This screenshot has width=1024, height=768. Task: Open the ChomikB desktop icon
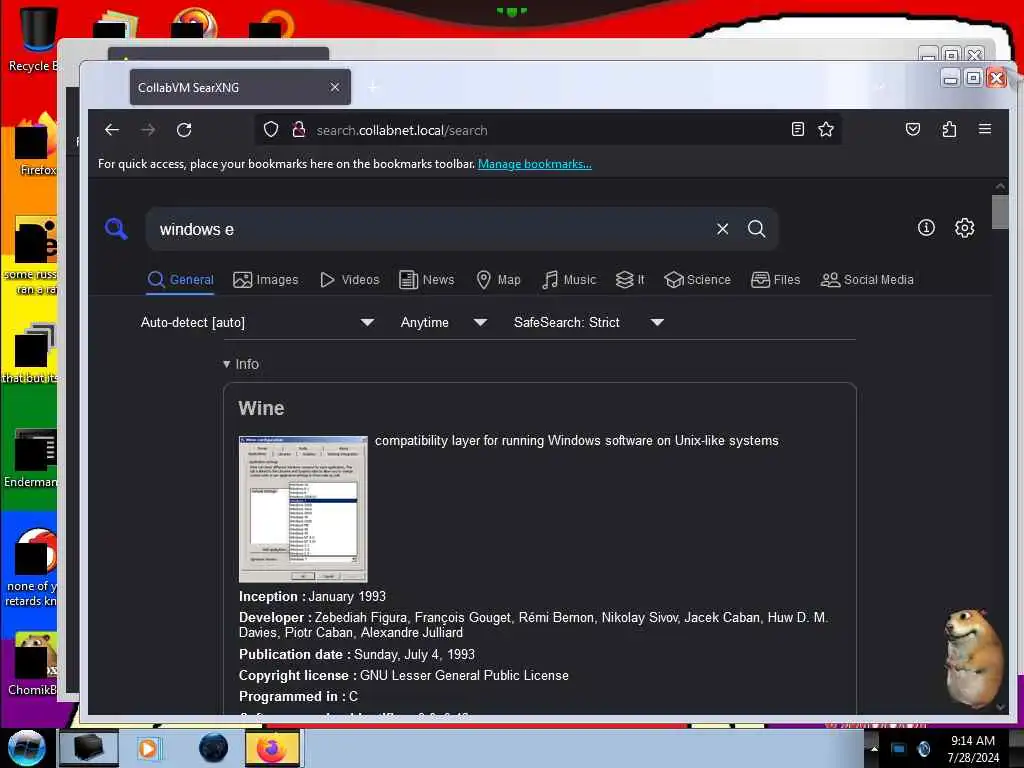point(33,664)
